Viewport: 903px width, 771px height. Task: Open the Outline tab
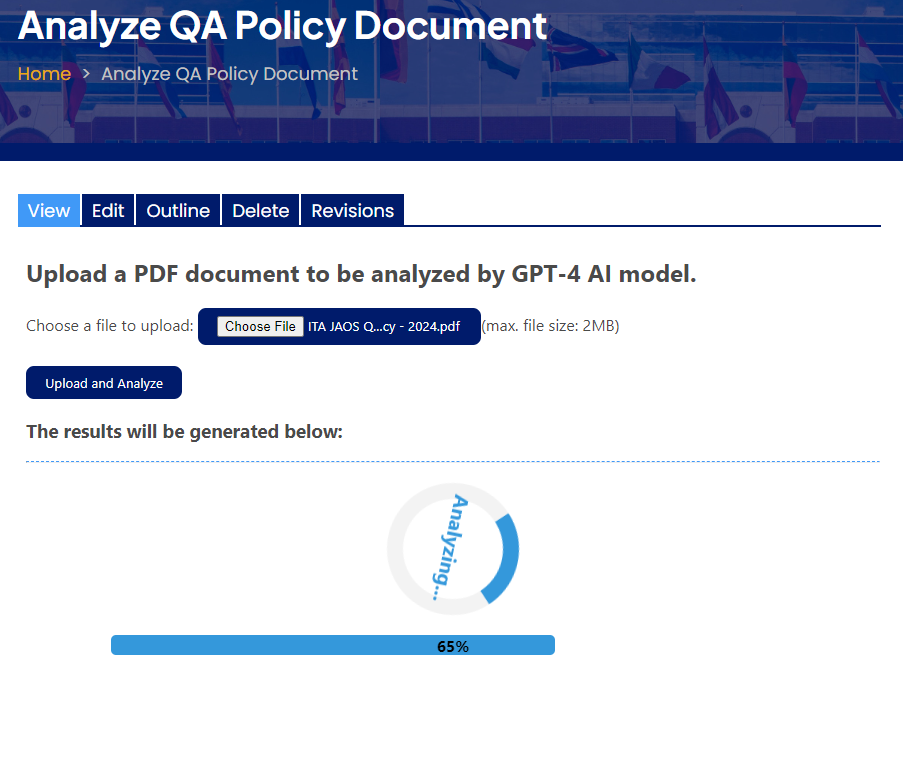tap(177, 210)
